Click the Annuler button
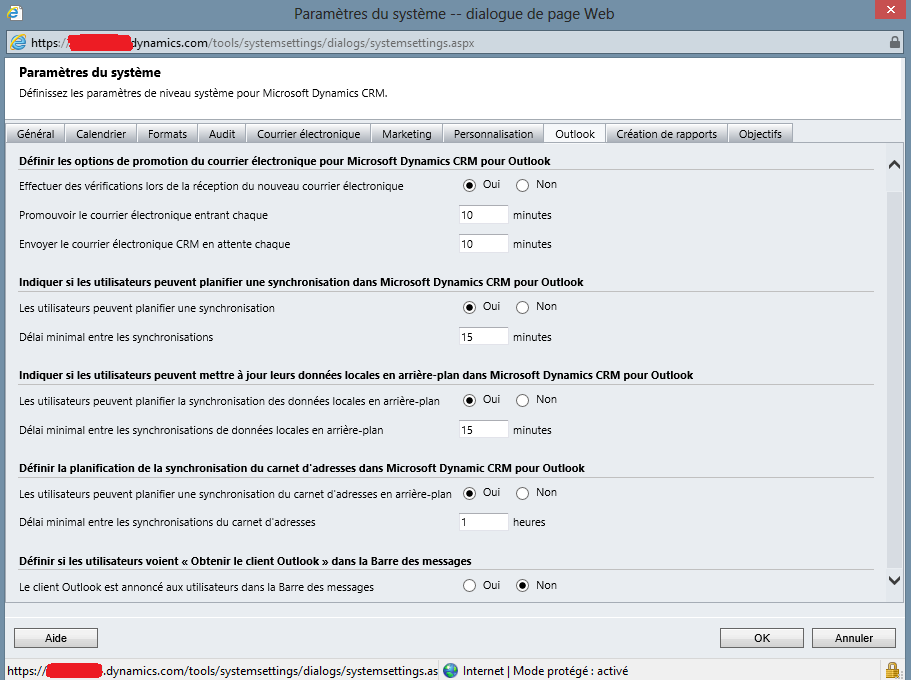 pyautogui.click(x=853, y=638)
